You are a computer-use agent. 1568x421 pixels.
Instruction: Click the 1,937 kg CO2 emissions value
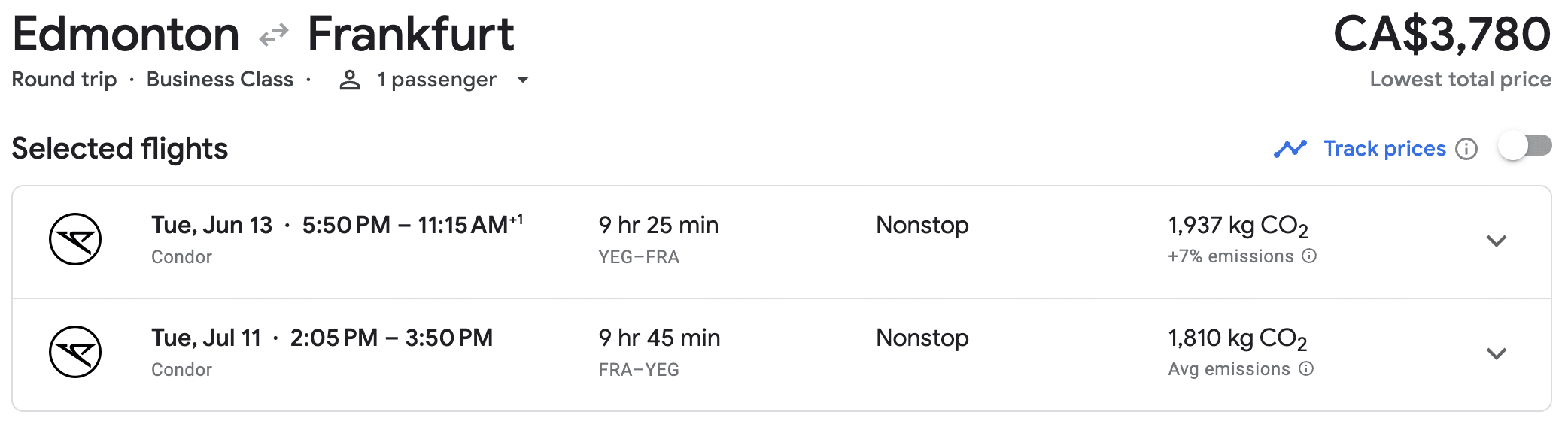point(1238,226)
